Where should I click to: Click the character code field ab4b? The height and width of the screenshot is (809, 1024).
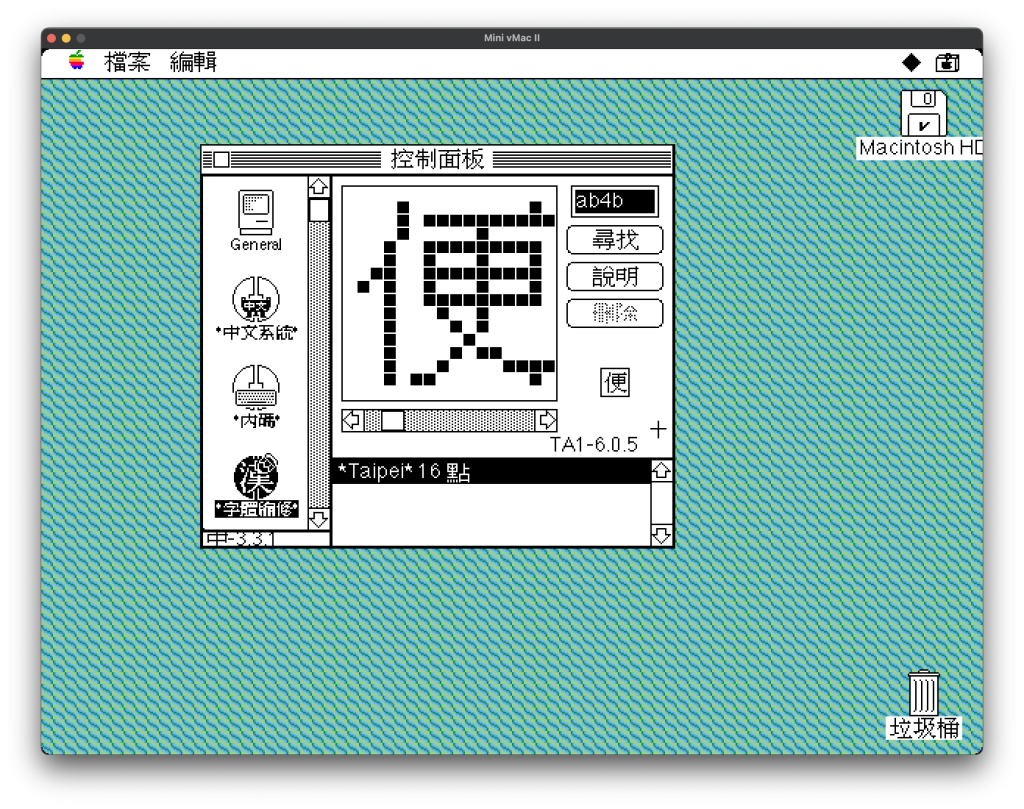614,201
